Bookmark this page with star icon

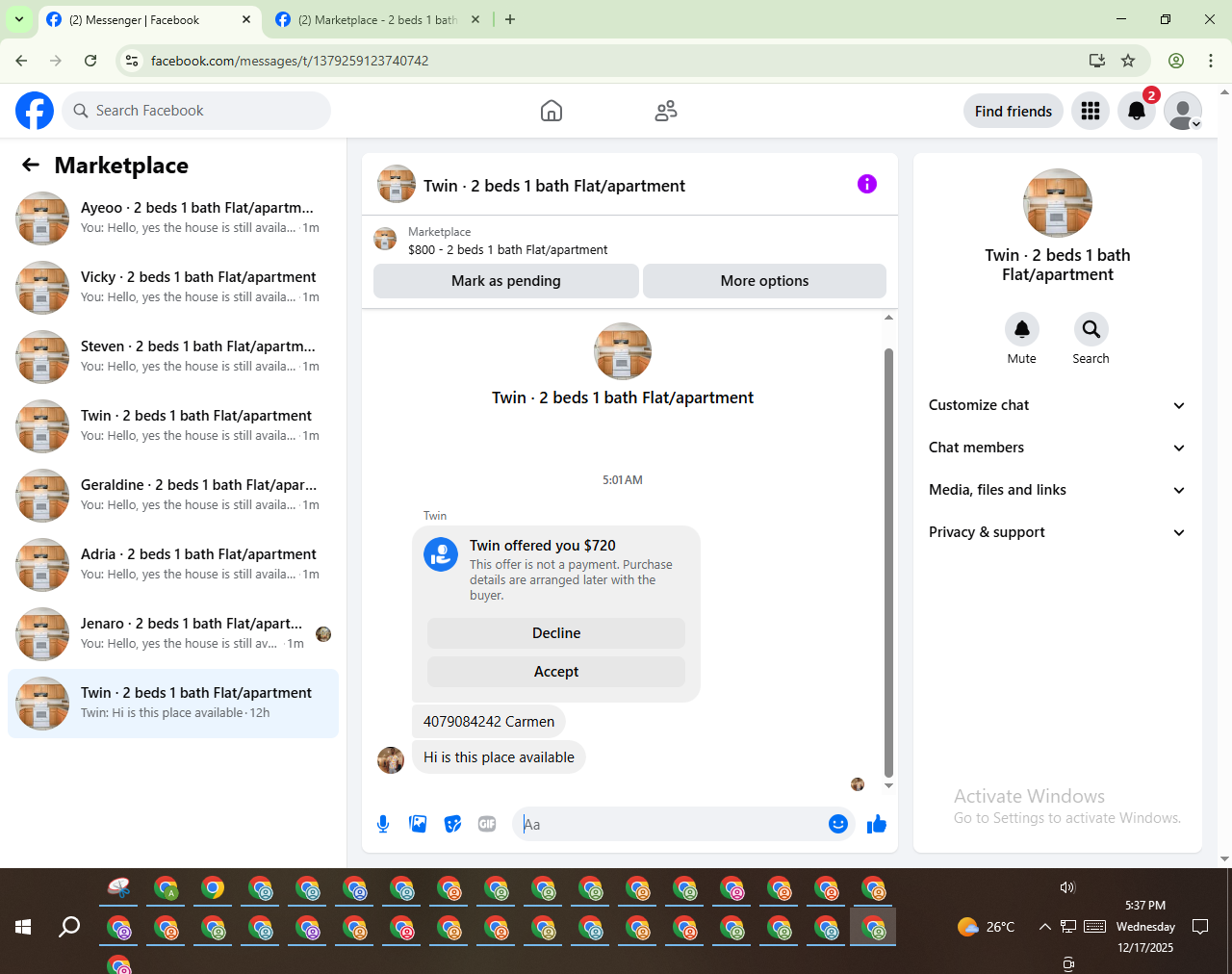coord(1128,61)
